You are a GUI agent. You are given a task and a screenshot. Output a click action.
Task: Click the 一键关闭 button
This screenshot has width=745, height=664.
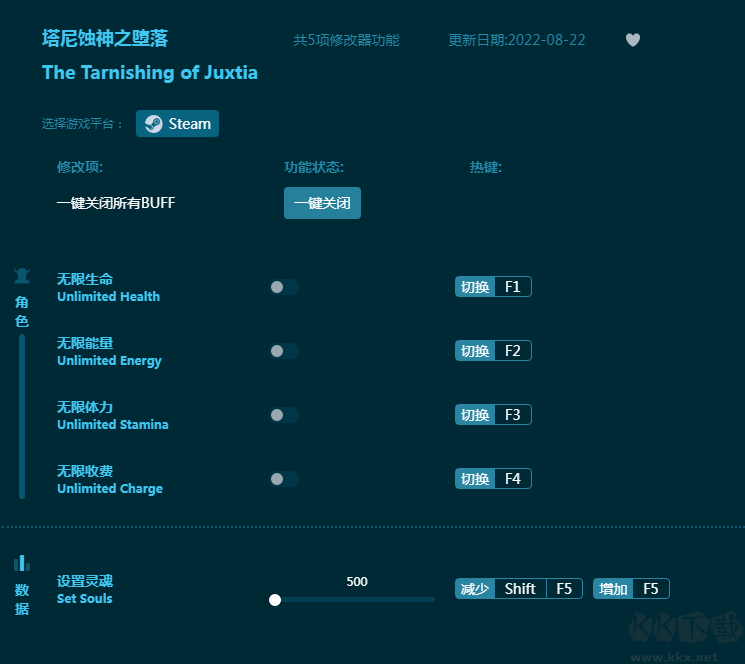point(322,203)
